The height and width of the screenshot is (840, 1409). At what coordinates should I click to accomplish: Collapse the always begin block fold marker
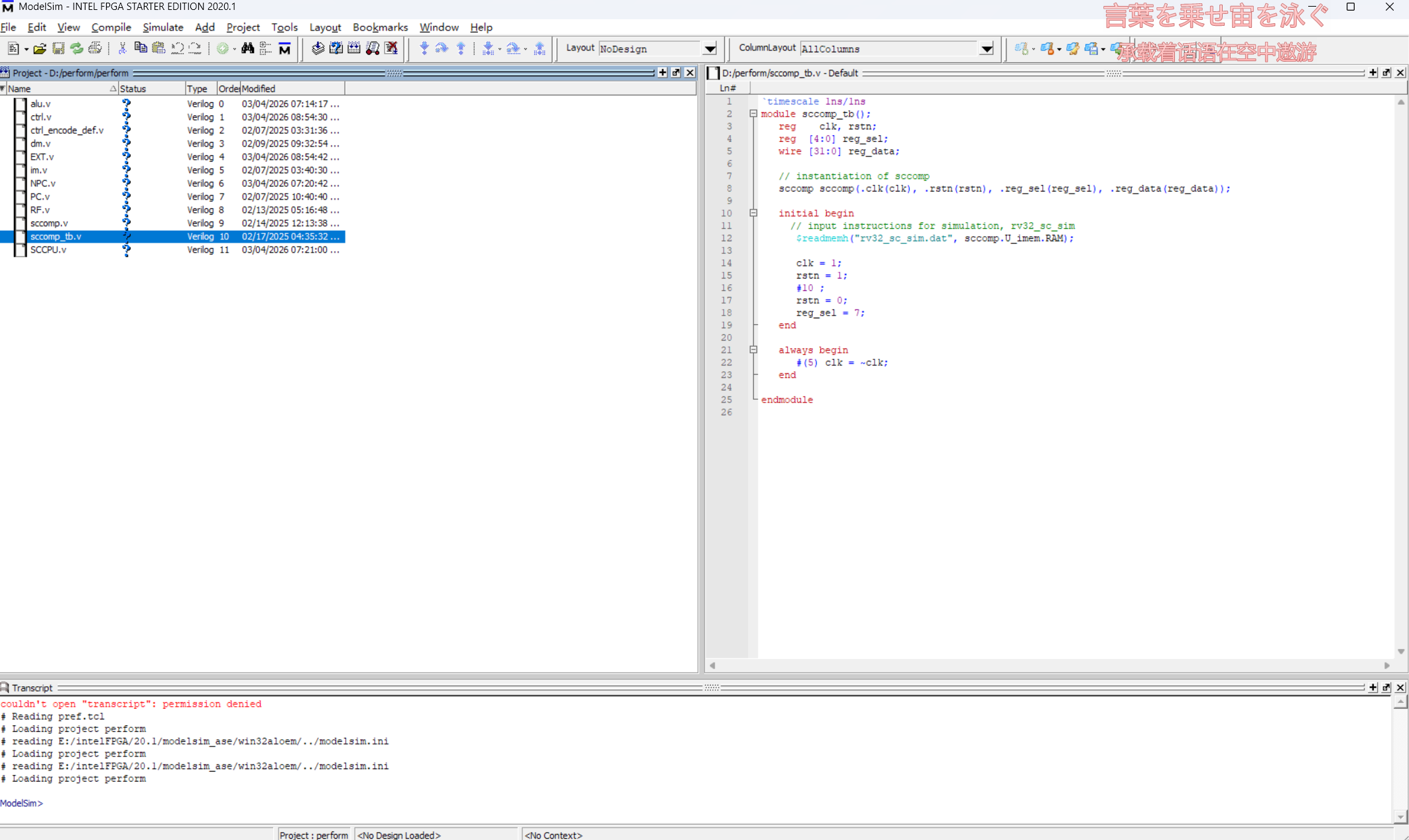tap(753, 350)
